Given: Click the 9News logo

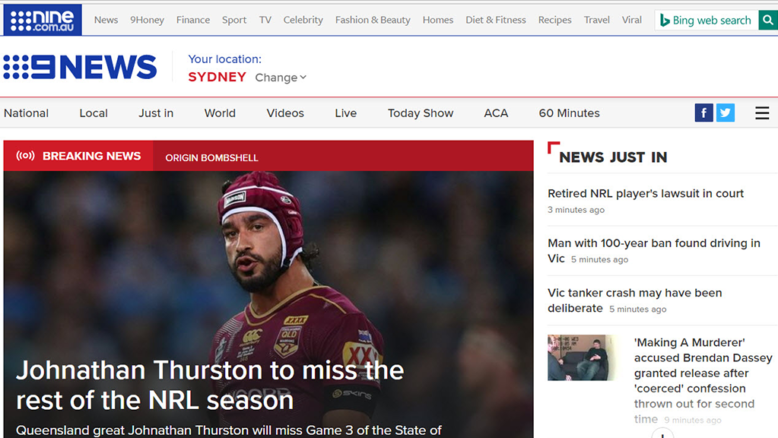Looking at the screenshot, I should tap(80, 67).
